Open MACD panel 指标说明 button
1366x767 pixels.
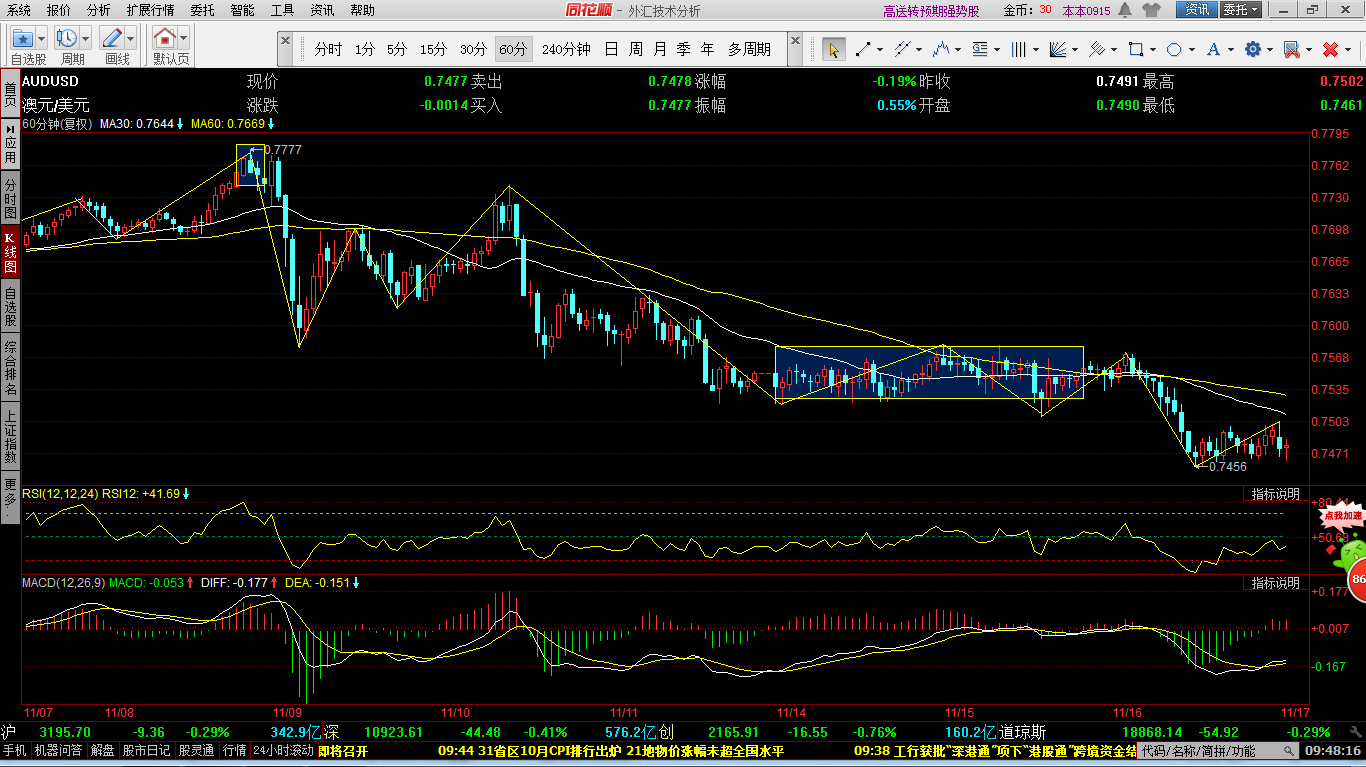[x=1275, y=582]
